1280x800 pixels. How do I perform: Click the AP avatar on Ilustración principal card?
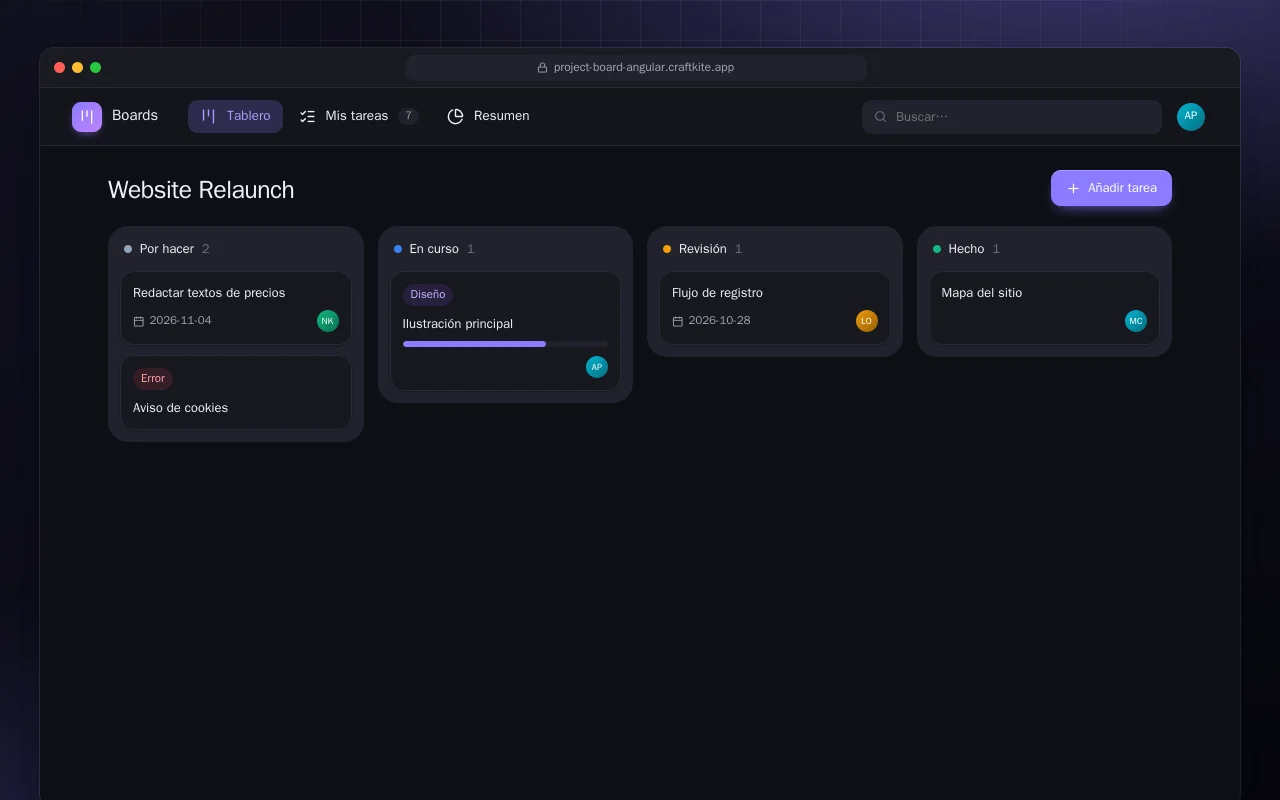pos(597,367)
